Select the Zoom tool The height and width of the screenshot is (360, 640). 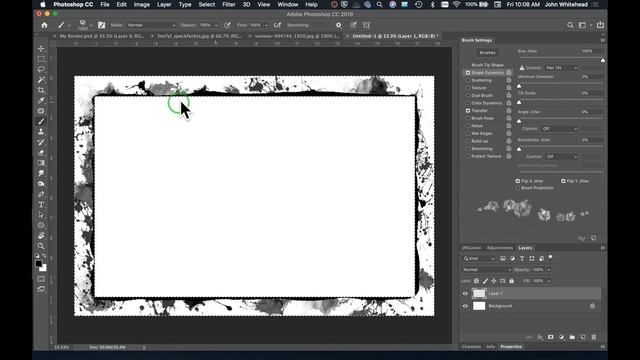(x=41, y=246)
